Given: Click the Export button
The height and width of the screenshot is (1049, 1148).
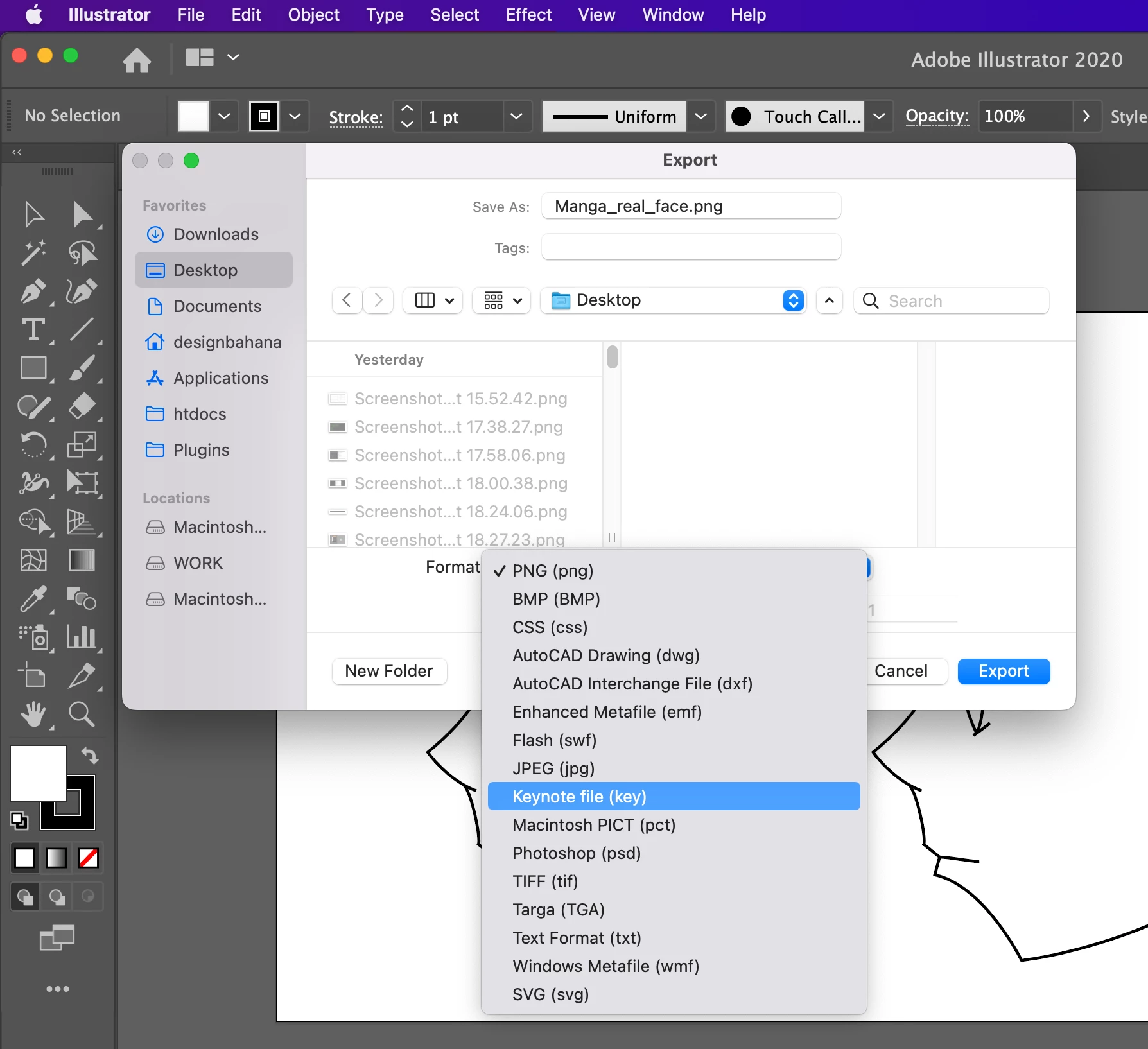Looking at the screenshot, I should (x=1004, y=671).
